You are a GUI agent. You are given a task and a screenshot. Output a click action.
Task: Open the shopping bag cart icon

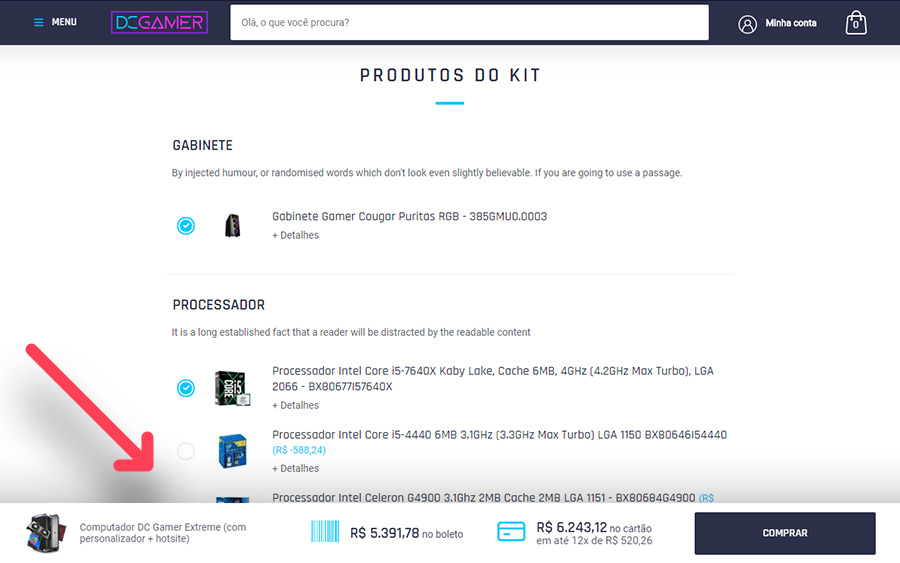tap(855, 23)
